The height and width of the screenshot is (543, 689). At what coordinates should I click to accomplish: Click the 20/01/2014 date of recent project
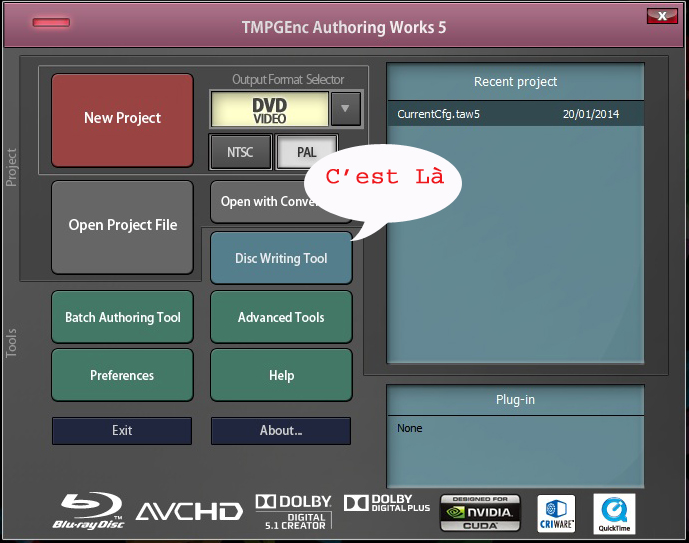[591, 114]
